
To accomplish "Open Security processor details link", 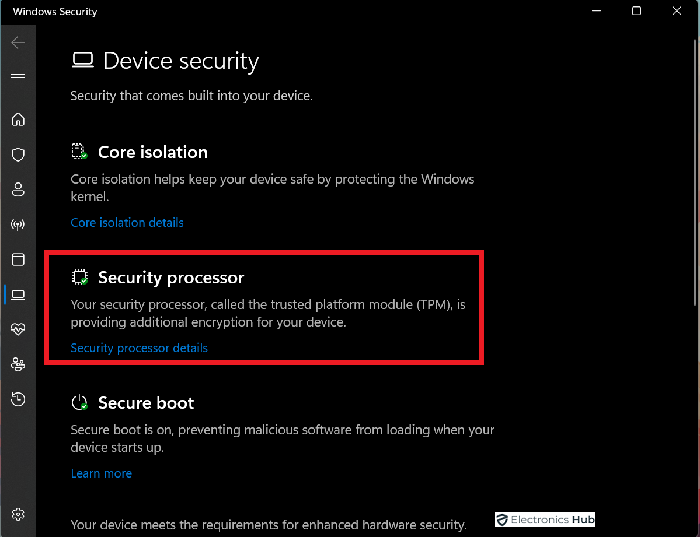I will point(139,348).
